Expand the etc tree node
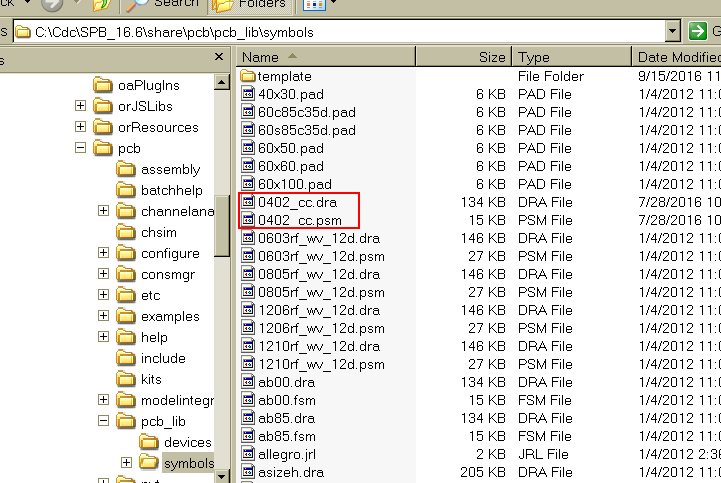The height and width of the screenshot is (483, 721). pos(103,294)
